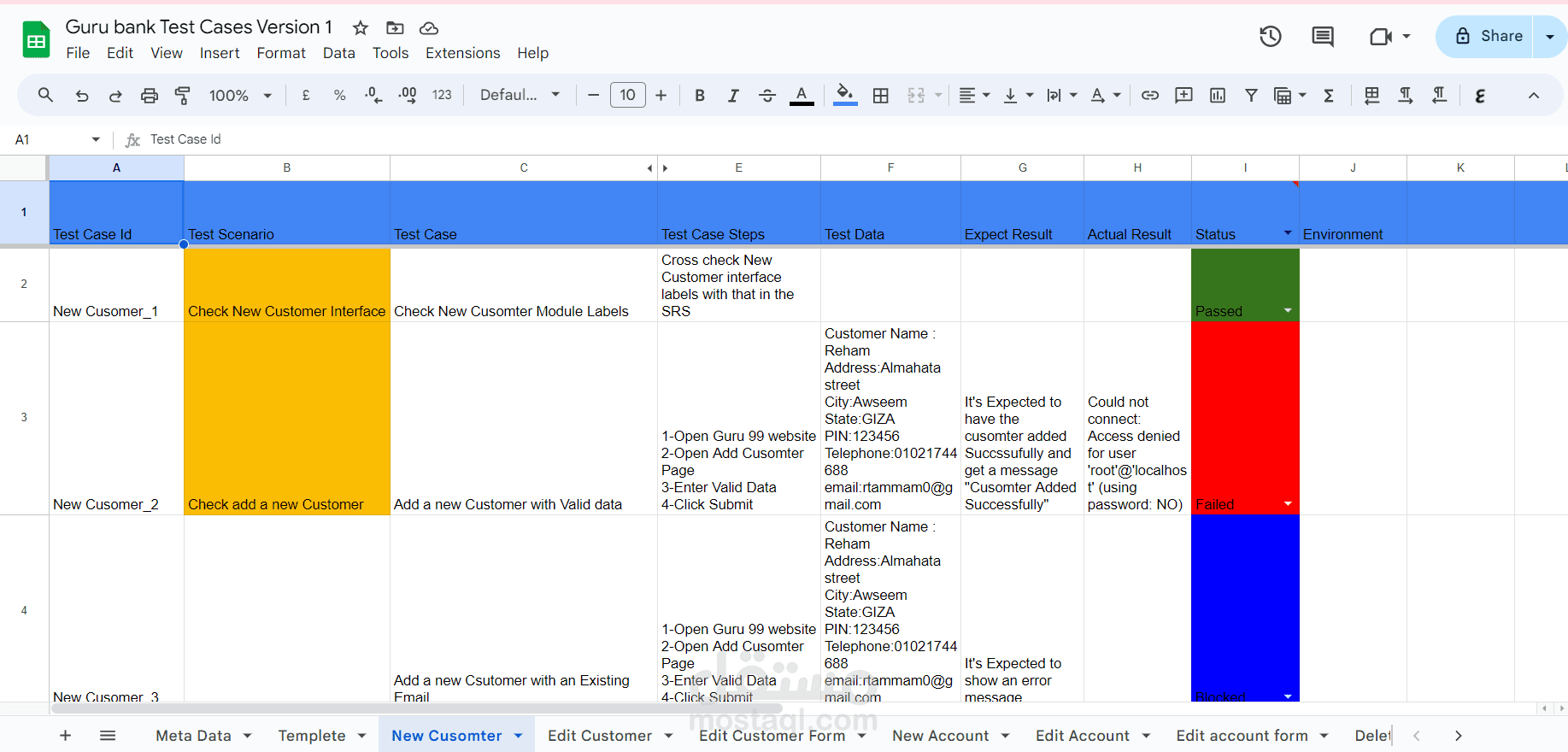Open the Passed status dropdown
Image resolution: width=1568 pixels, height=752 pixels.
pyautogui.click(x=1288, y=311)
